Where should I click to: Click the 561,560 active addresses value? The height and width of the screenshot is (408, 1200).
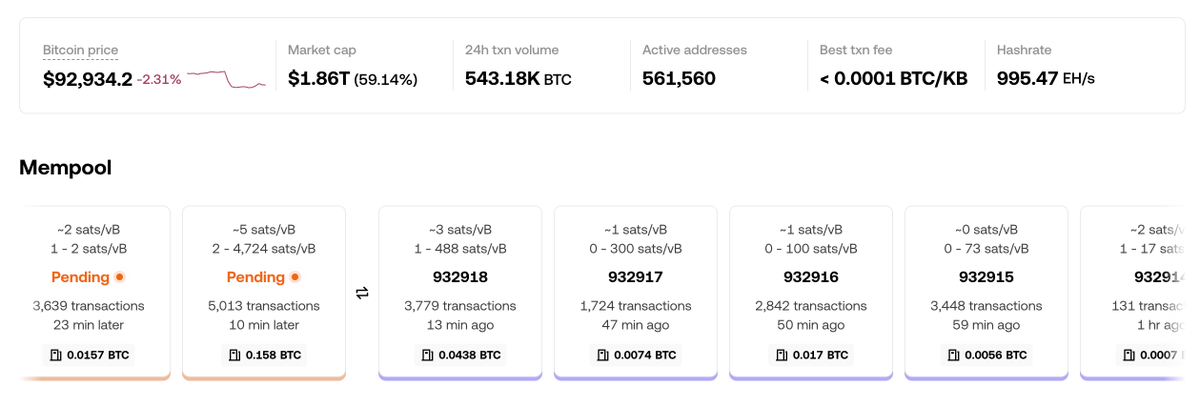679,79
